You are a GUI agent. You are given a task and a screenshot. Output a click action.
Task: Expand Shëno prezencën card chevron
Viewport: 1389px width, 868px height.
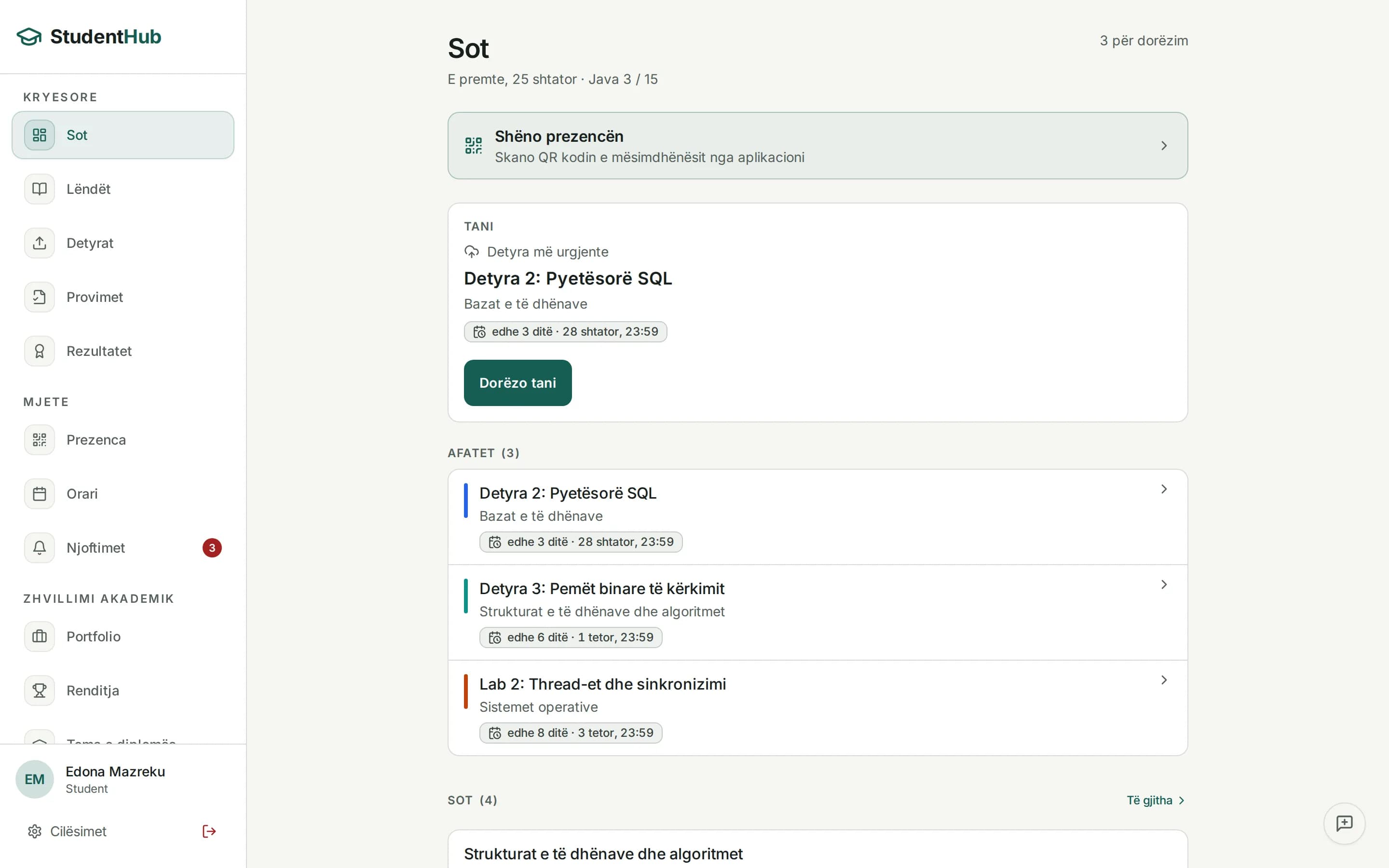tap(1164, 146)
